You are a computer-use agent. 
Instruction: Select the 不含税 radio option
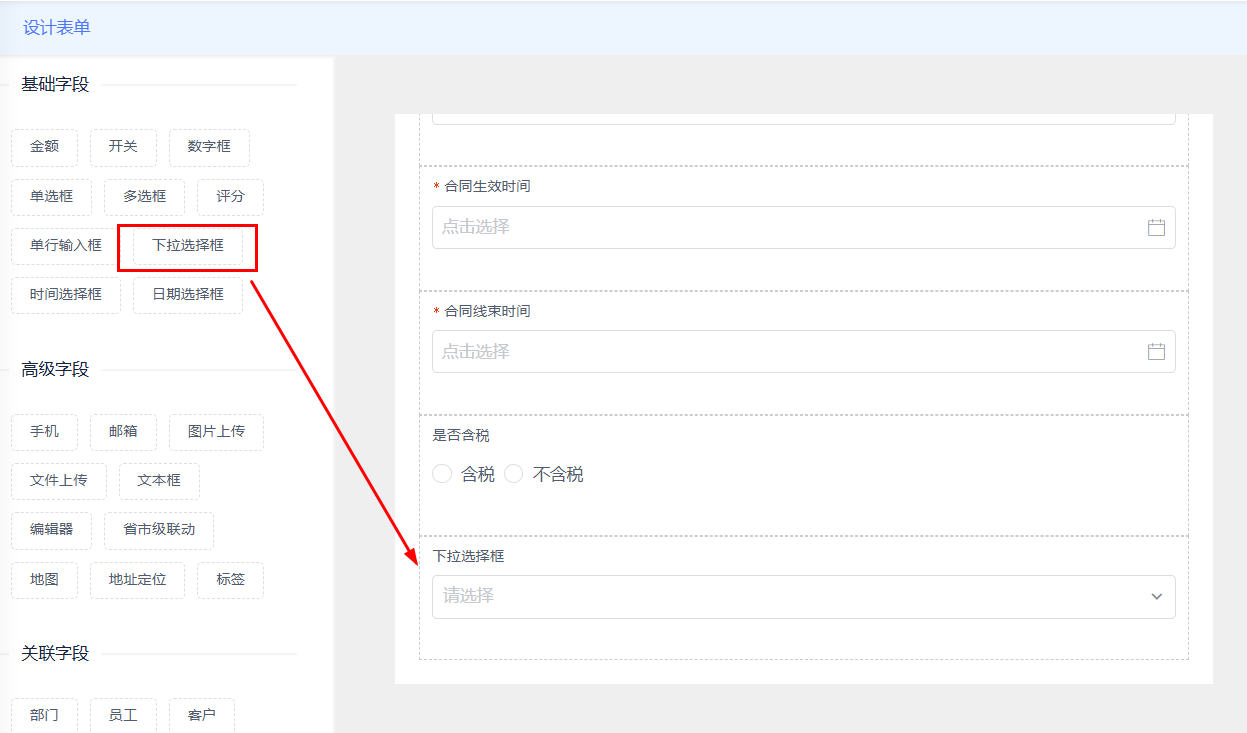[514, 474]
